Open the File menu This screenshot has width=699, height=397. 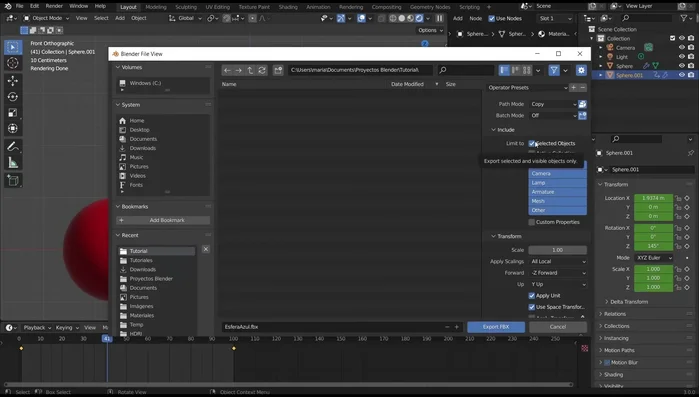click(x=20, y=6)
